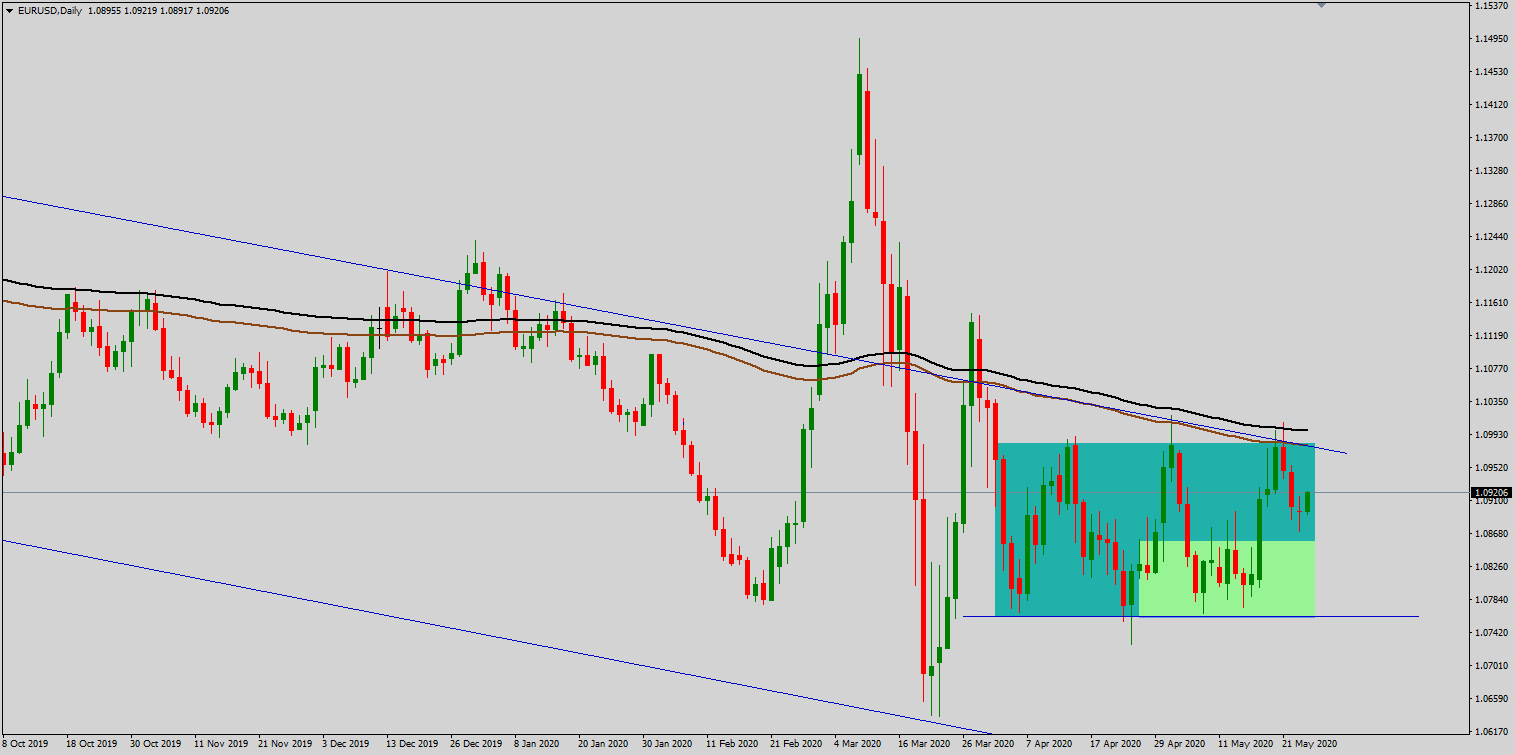Screen dimensions: 1515x755
Task: Click price axis label 1.06170
Action: tap(1490, 732)
